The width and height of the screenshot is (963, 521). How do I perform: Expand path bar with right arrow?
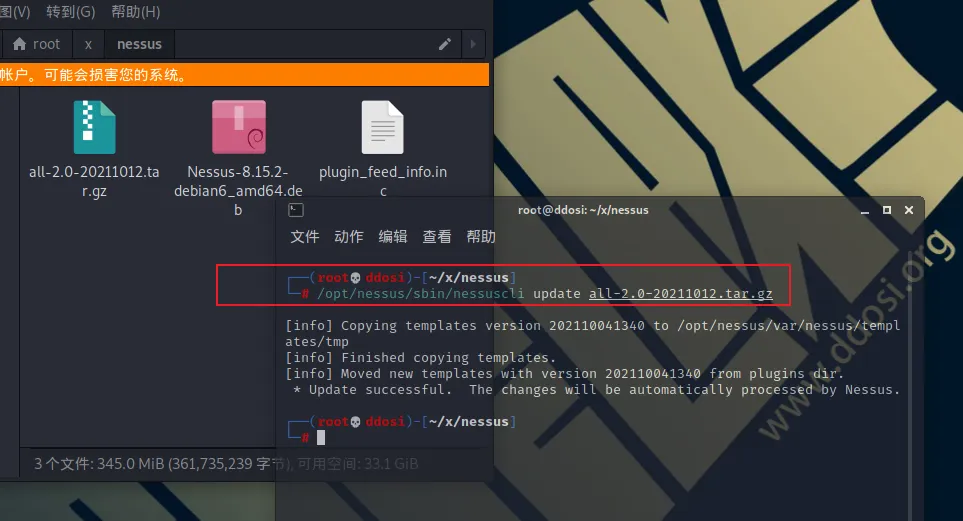point(472,44)
